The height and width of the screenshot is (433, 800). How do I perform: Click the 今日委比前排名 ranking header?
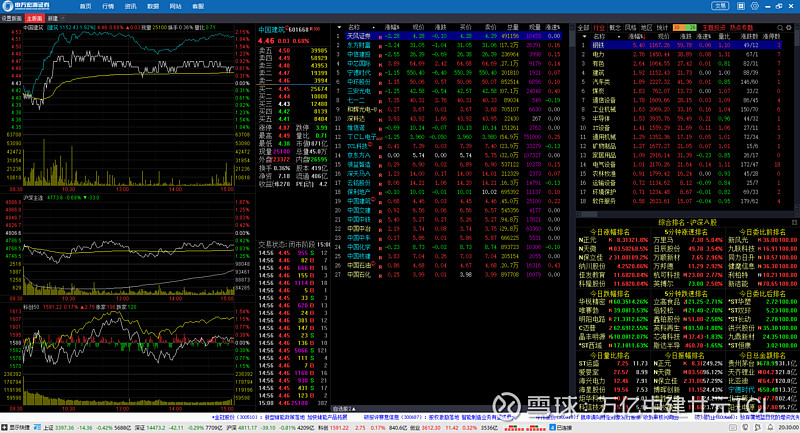(x=762, y=232)
